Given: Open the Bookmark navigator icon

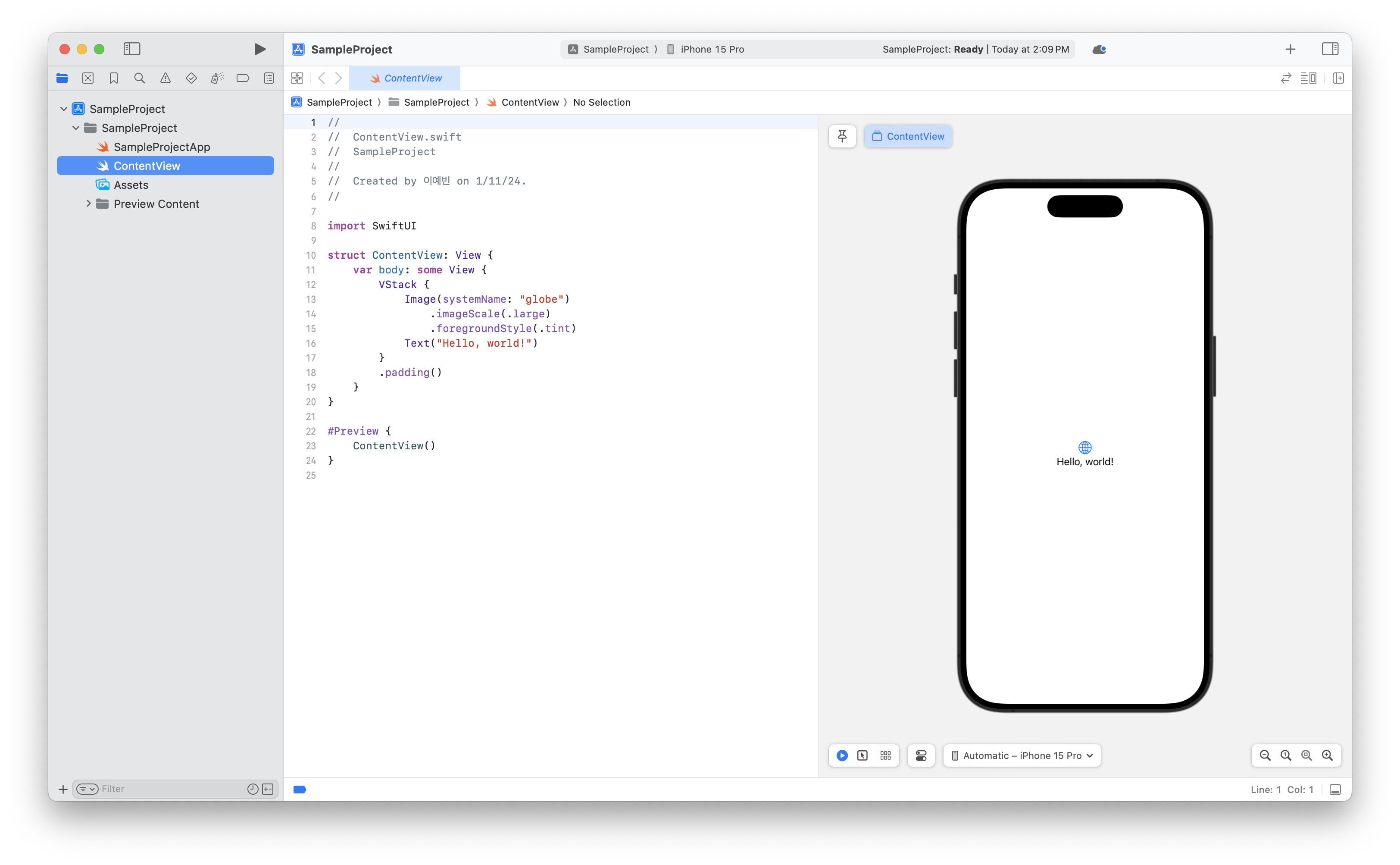Looking at the screenshot, I should (114, 78).
